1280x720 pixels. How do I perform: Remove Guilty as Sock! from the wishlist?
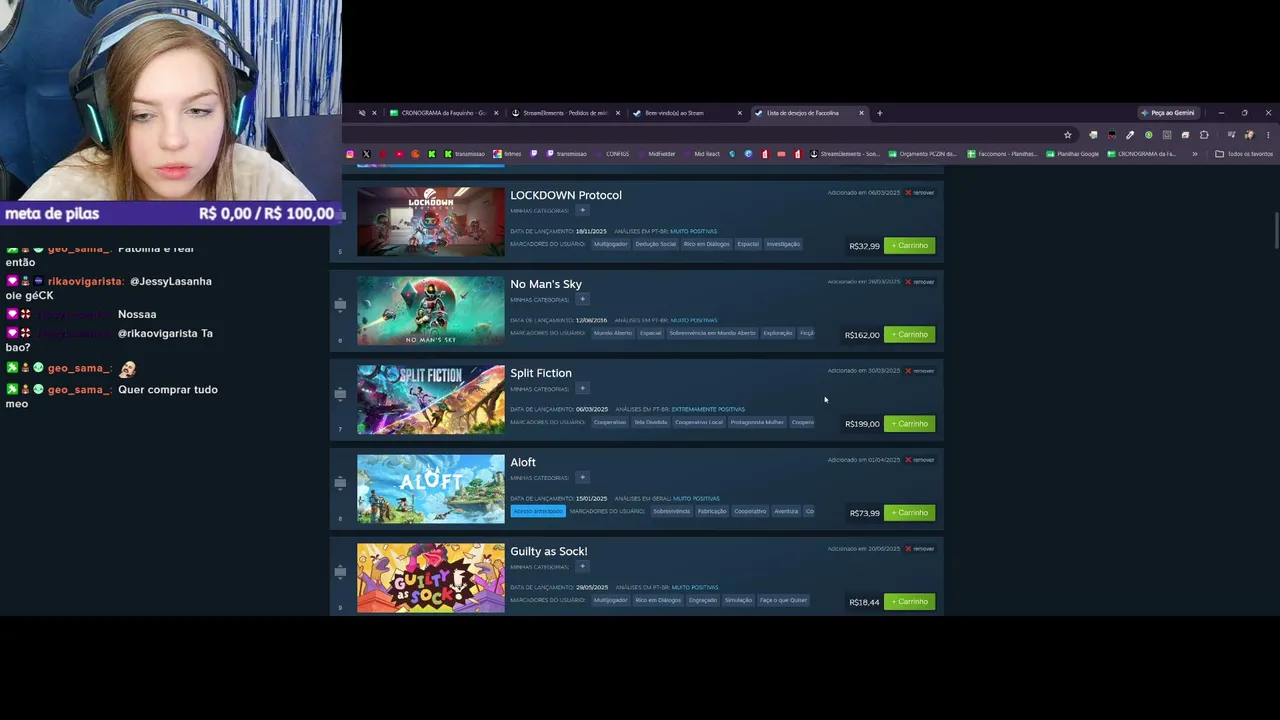tap(919, 549)
